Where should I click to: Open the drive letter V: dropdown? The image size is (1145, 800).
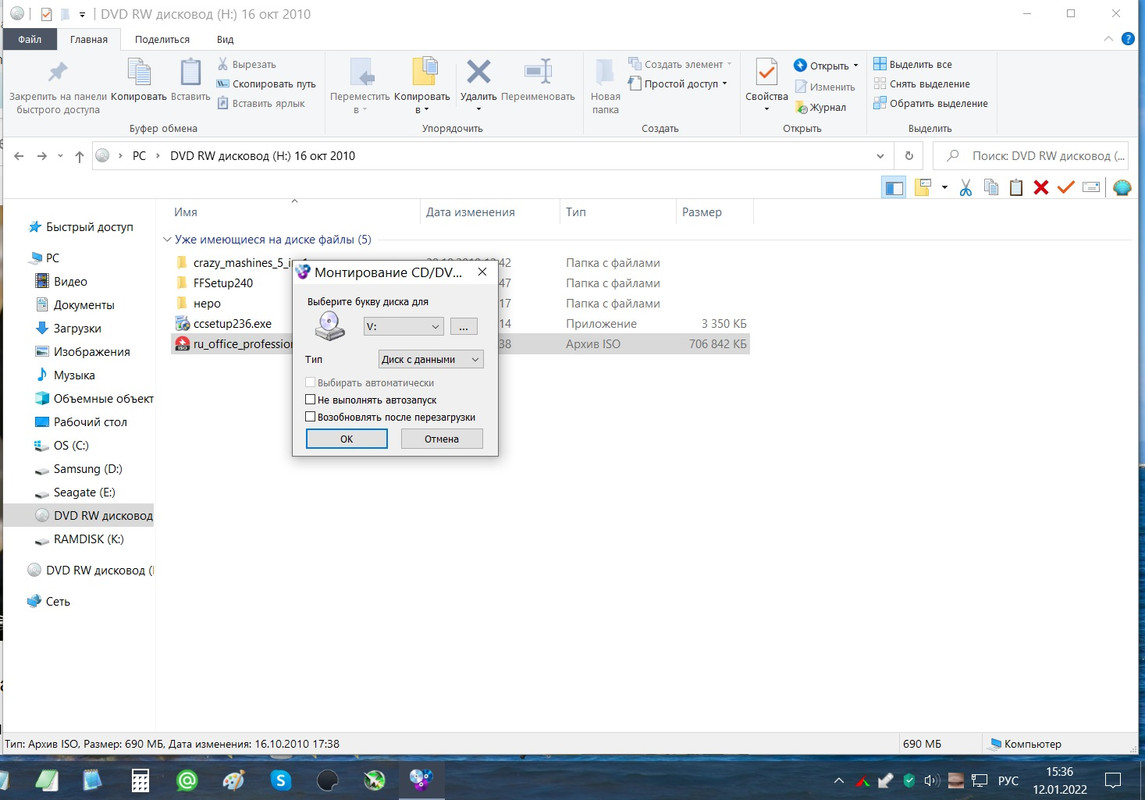coord(404,326)
